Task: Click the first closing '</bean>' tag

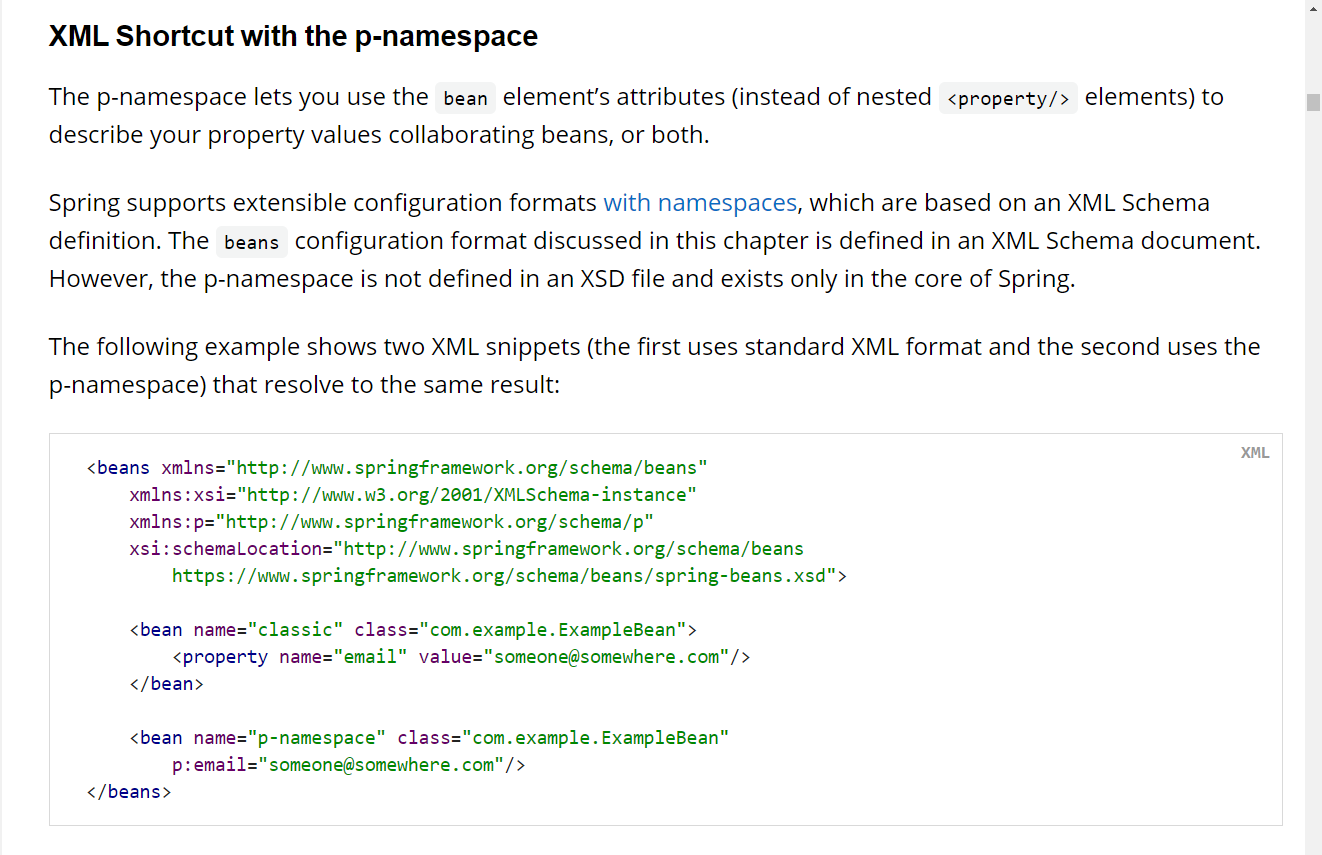Action: tap(166, 684)
